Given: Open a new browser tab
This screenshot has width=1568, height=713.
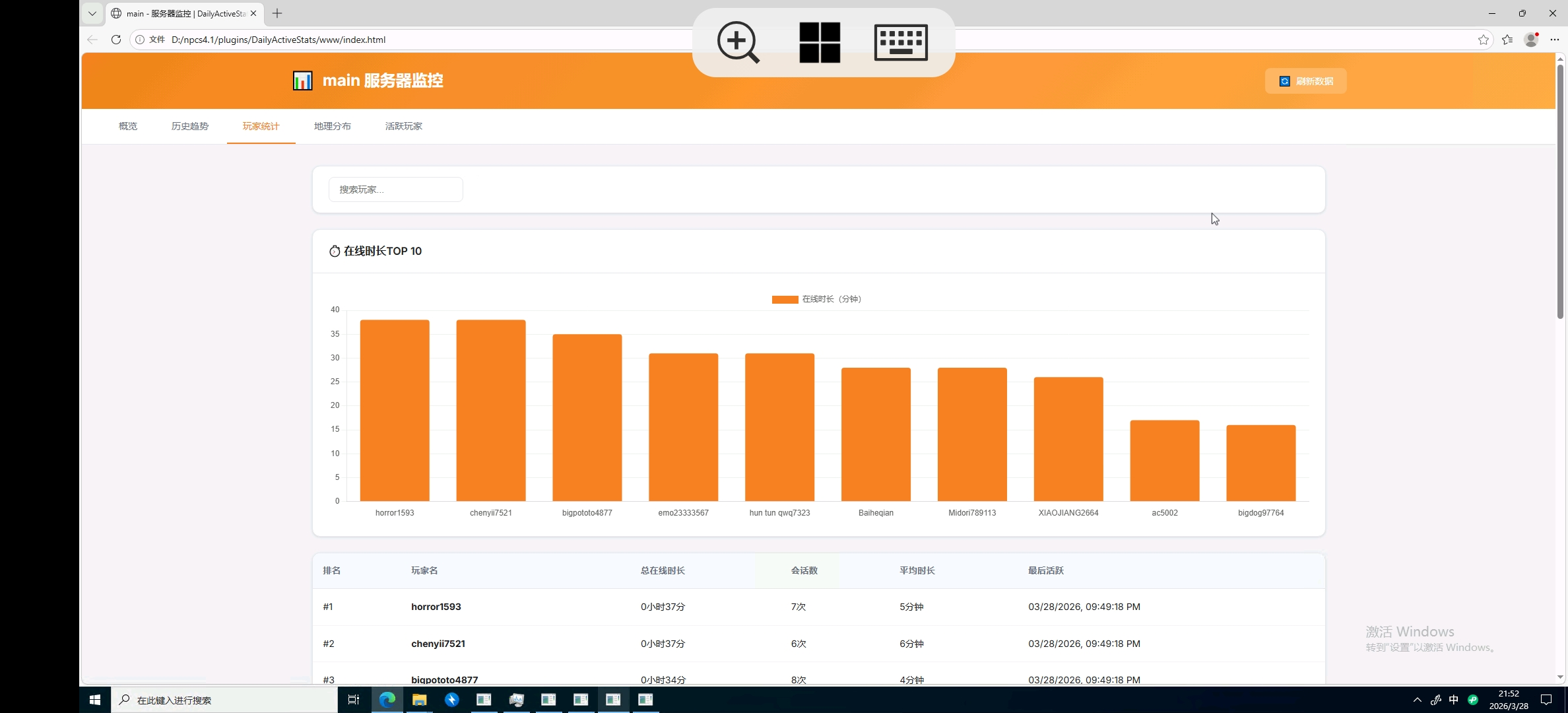Looking at the screenshot, I should click(x=277, y=13).
